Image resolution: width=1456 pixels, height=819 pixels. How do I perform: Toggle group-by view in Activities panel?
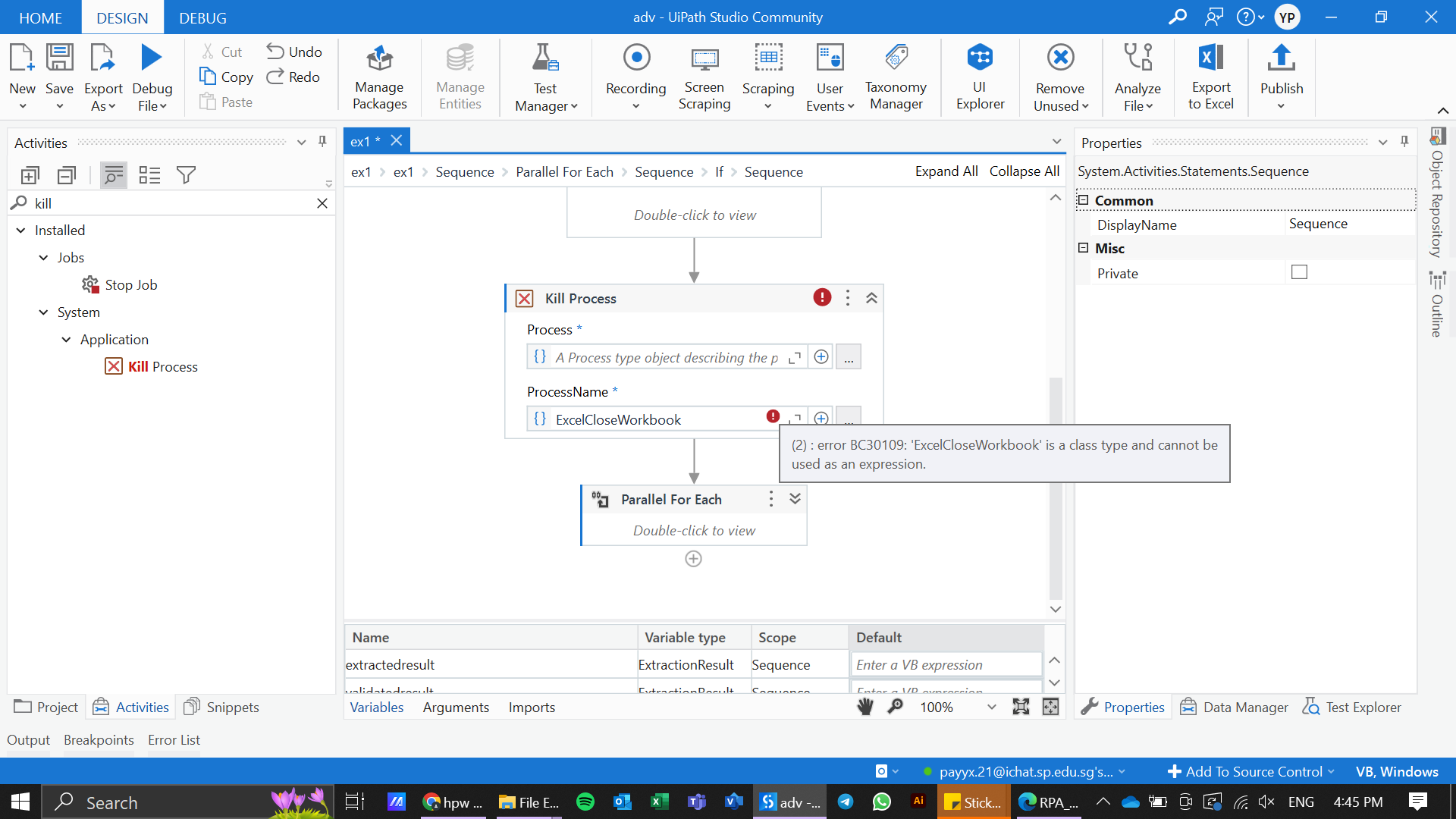149,176
